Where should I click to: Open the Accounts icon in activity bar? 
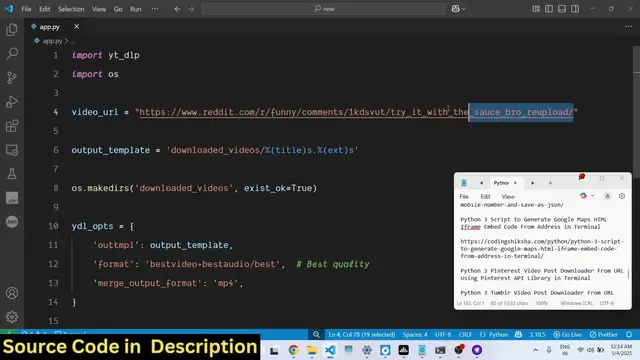tap(12, 293)
